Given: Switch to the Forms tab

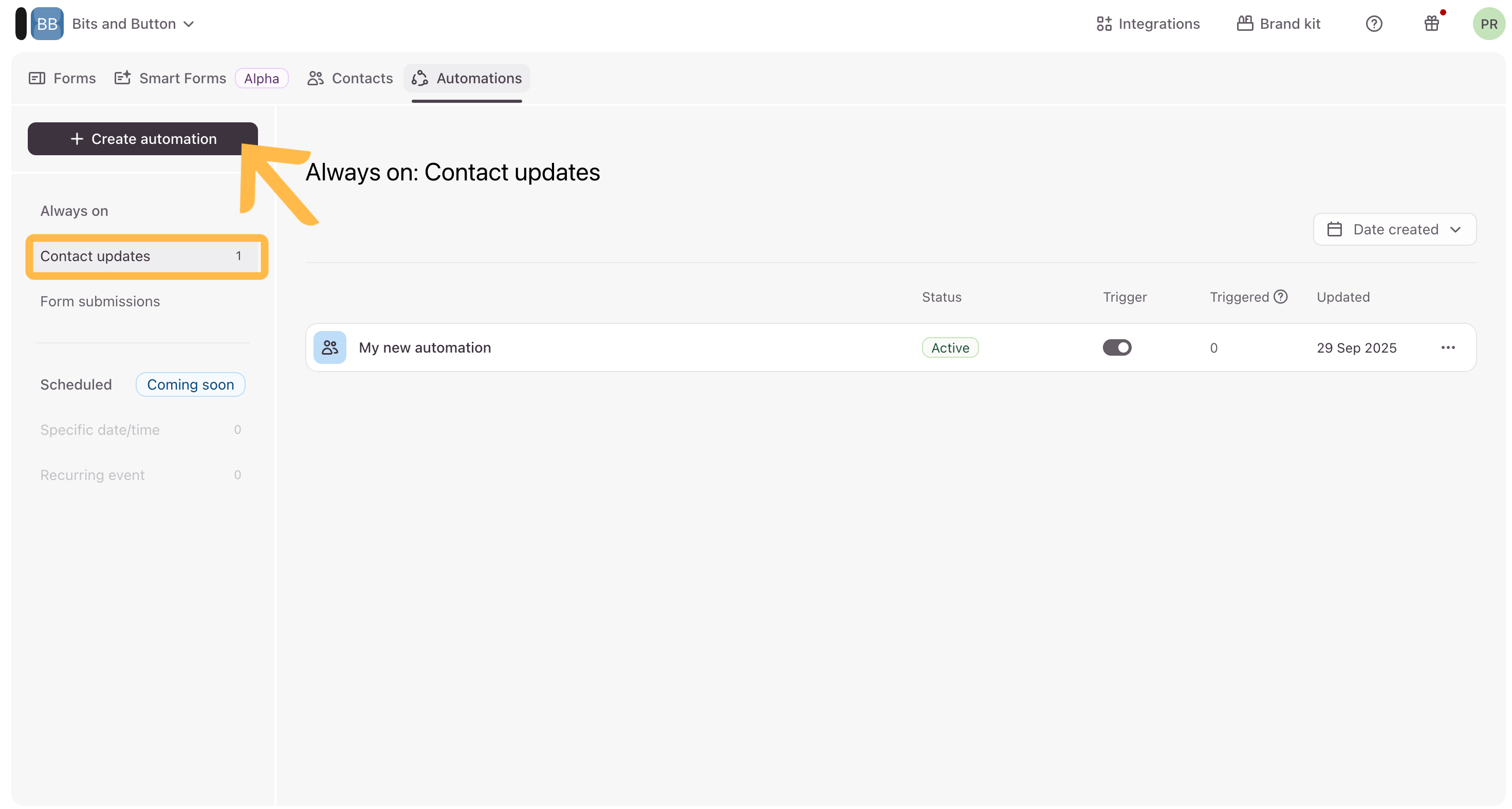Looking at the screenshot, I should (62, 78).
